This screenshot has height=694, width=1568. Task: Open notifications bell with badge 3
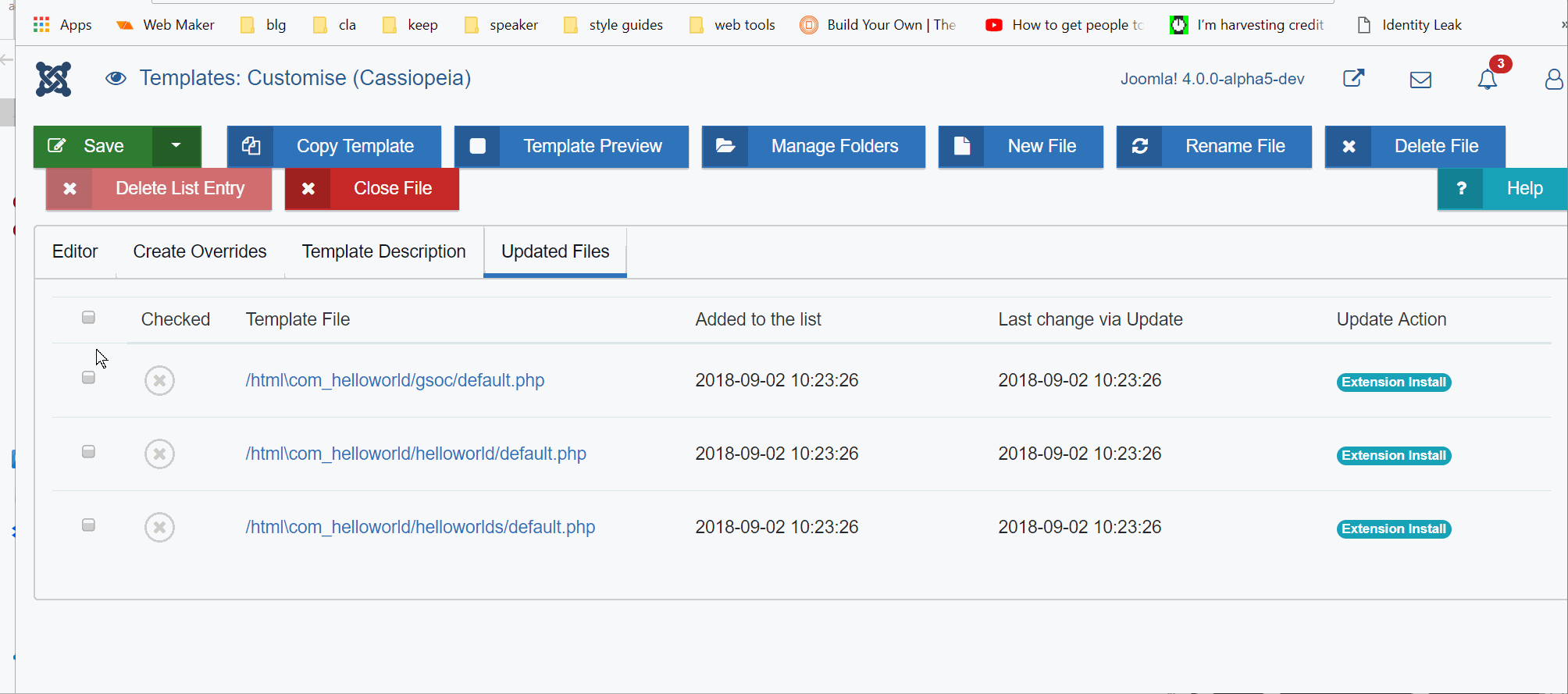click(x=1488, y=79)
